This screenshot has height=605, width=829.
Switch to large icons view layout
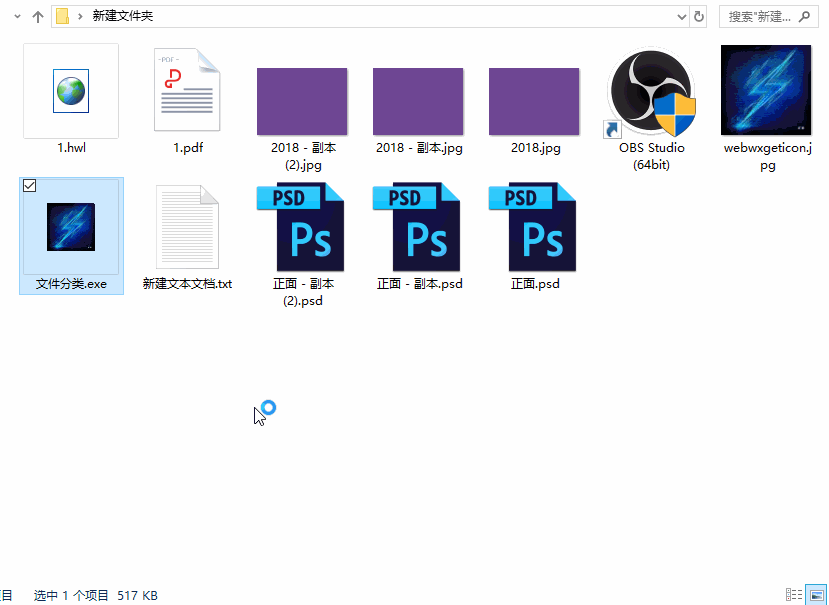click(816, 594)
